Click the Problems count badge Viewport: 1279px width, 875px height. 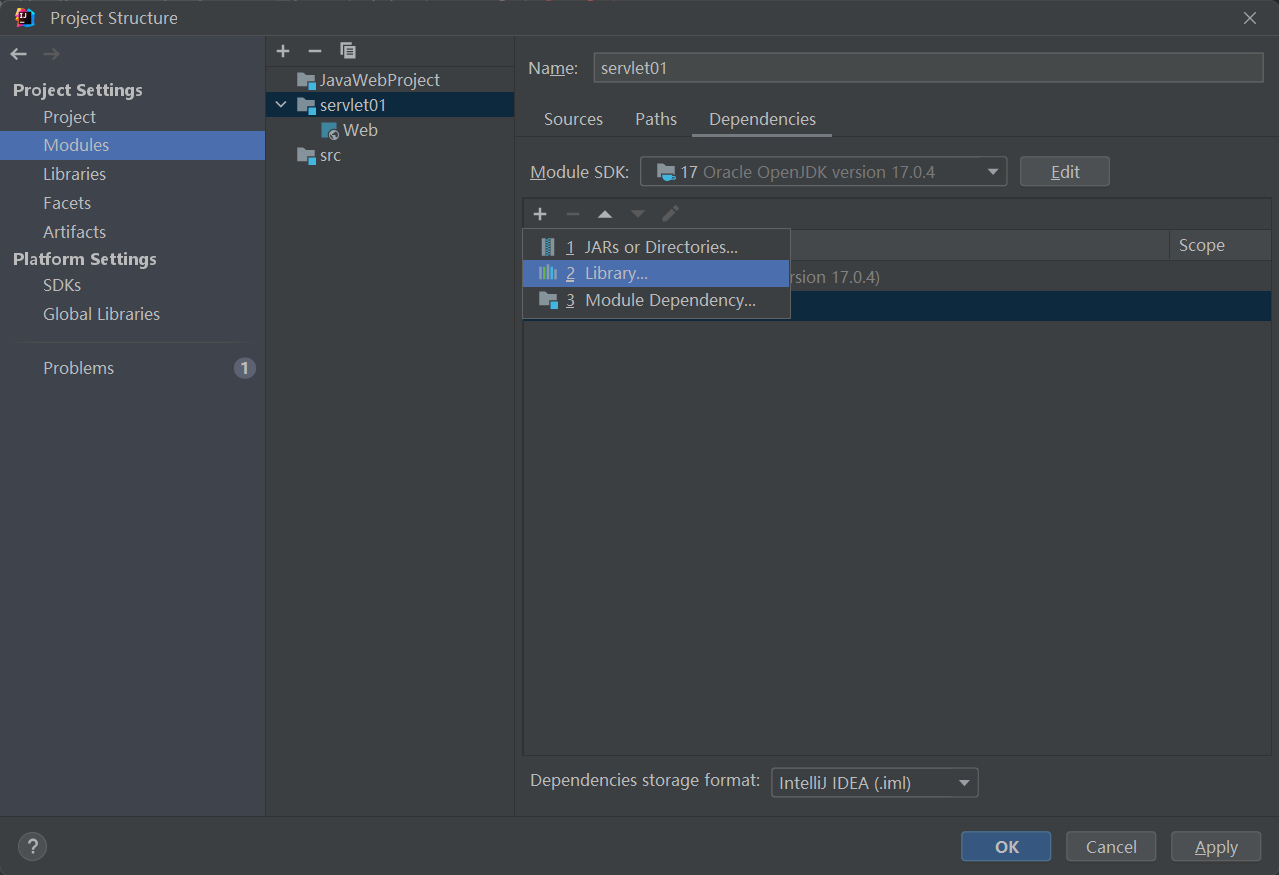(245, 368)
